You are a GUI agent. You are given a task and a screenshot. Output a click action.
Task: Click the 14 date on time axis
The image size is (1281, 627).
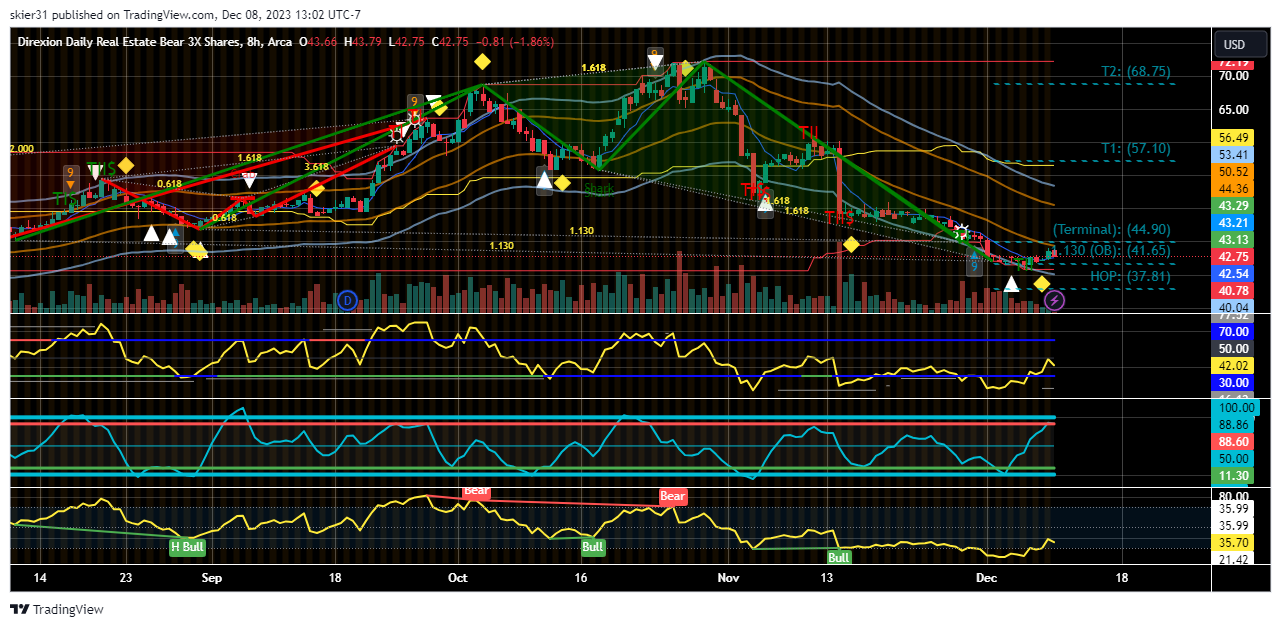40,578
